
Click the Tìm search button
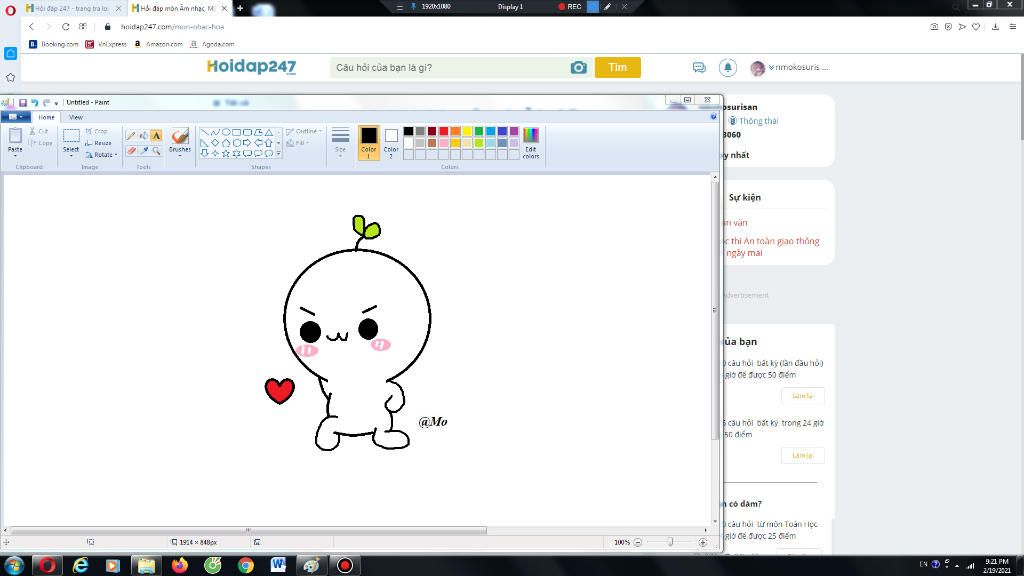click(x=617, y=67)
